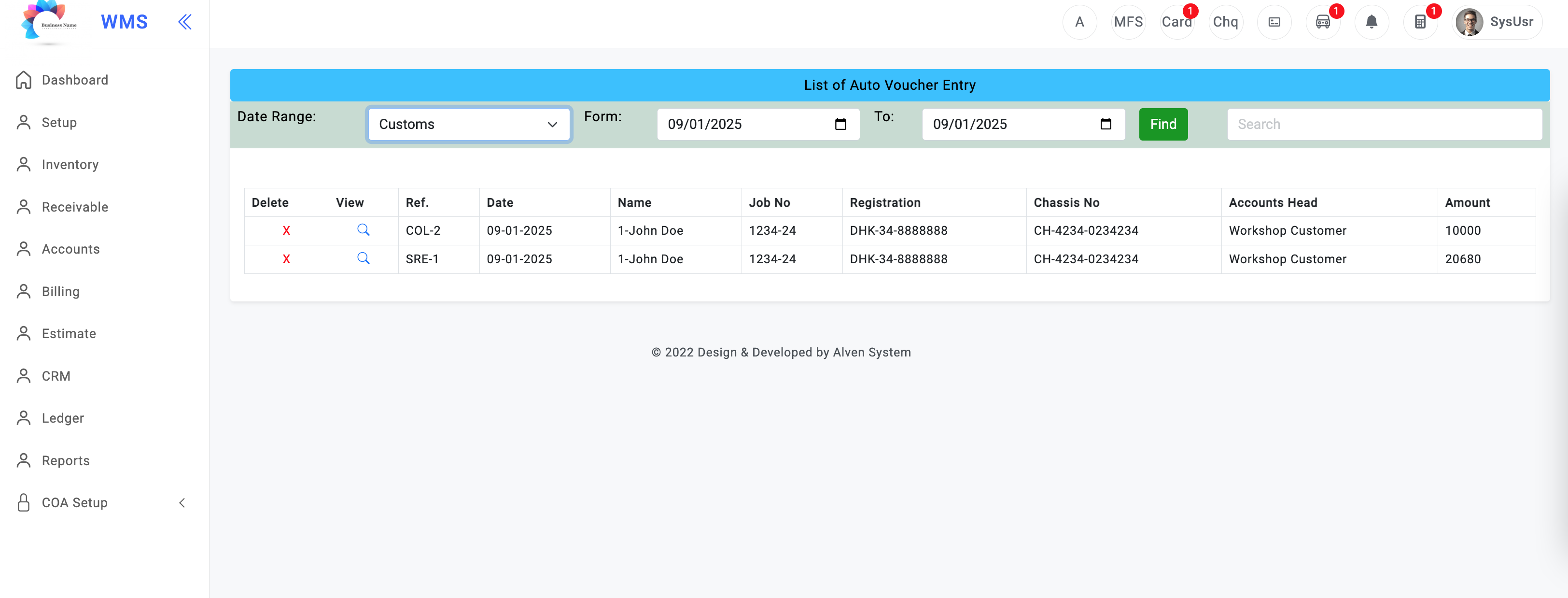This screenshot has width=1568, height=598.
Task: Delete voucher SRE-1 with red X
Action: [286, 259]
